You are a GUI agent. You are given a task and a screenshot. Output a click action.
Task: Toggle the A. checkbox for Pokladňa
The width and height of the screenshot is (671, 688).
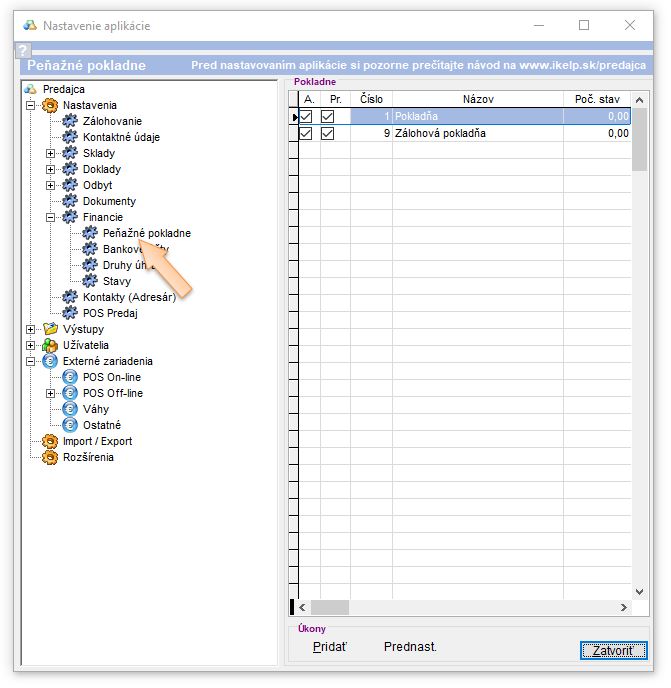pos(307,117)
